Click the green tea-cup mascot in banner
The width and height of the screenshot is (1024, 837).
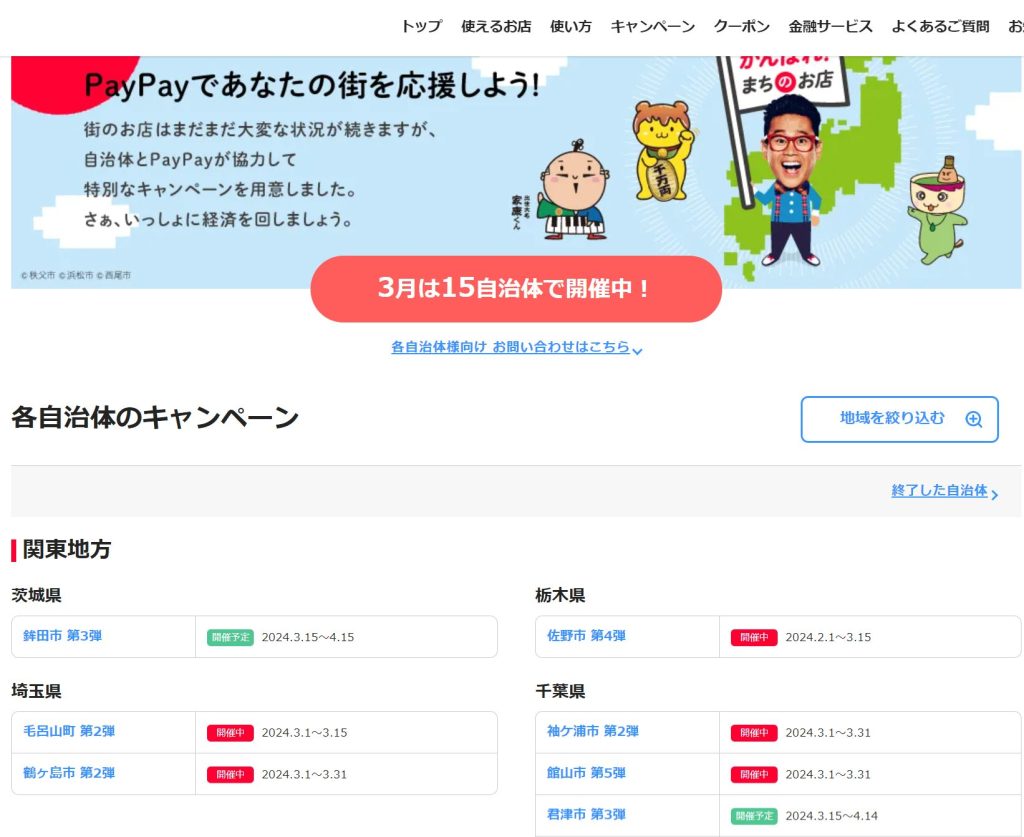[x=937, y=211]
